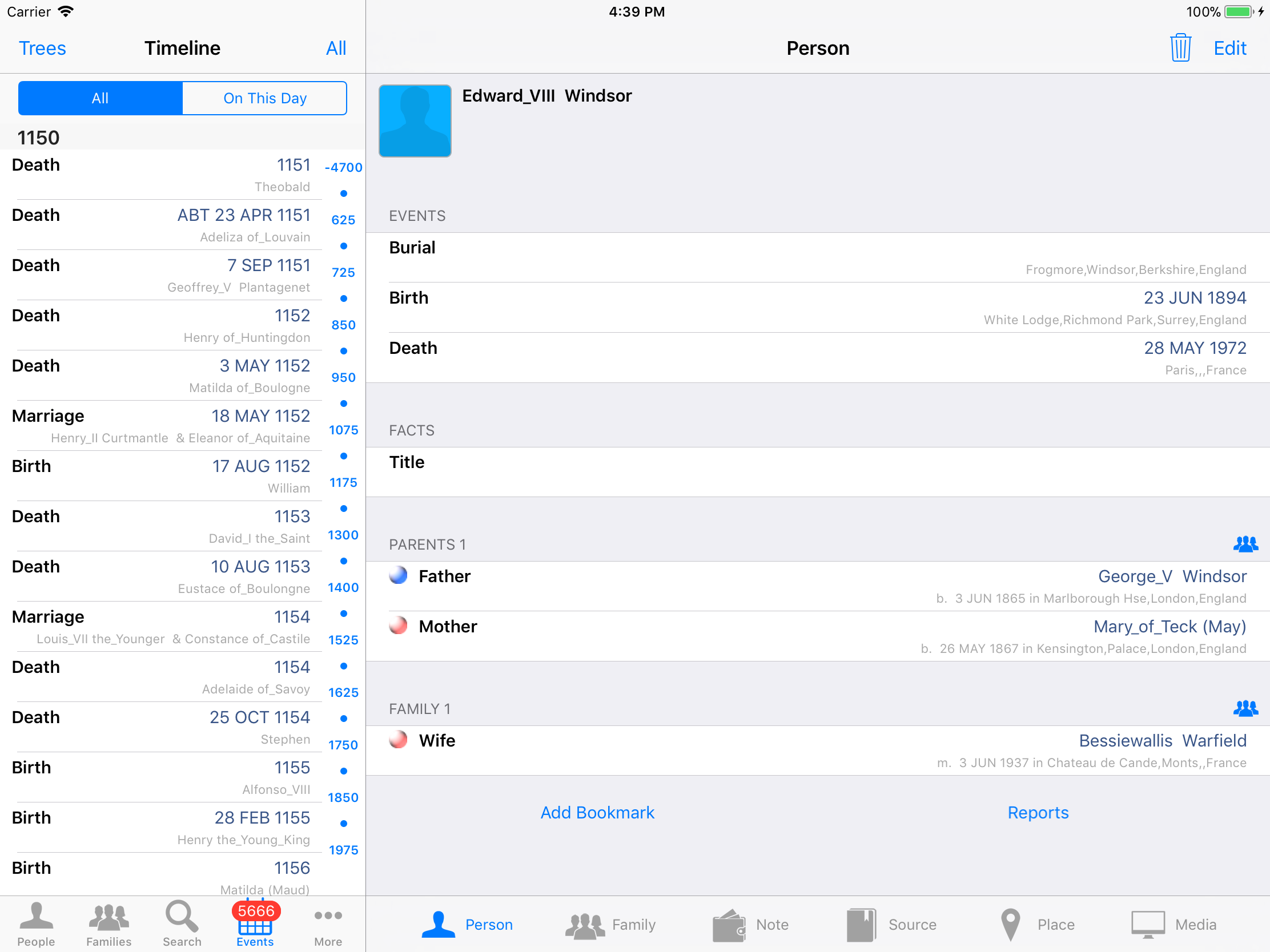Open the Reports link
Screen dimensions: 1270x952
(1038, 813)
